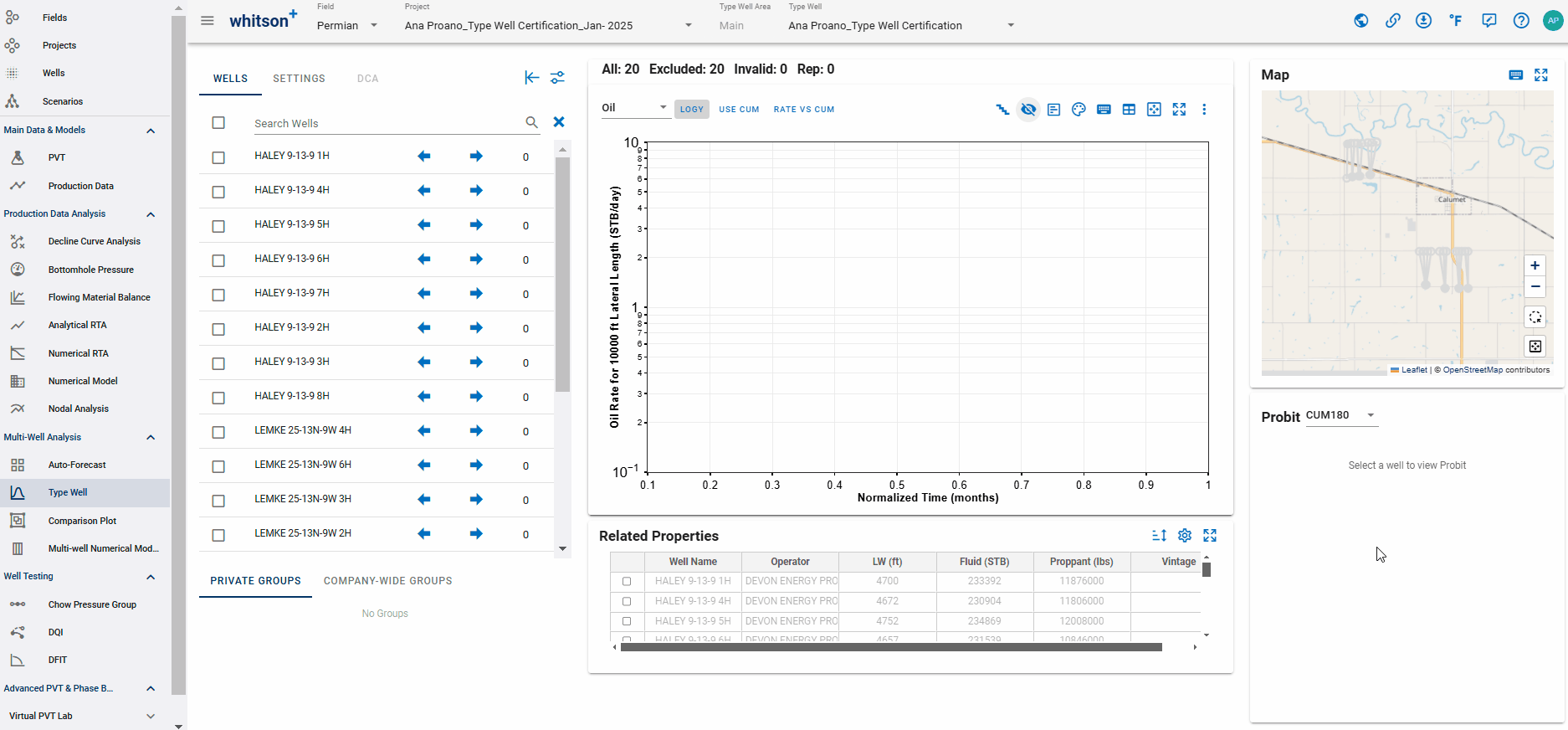1568x730 pixels.
Task: Check the HALEY 9-13-9 3H well checkbox
Action: [218, 363]
